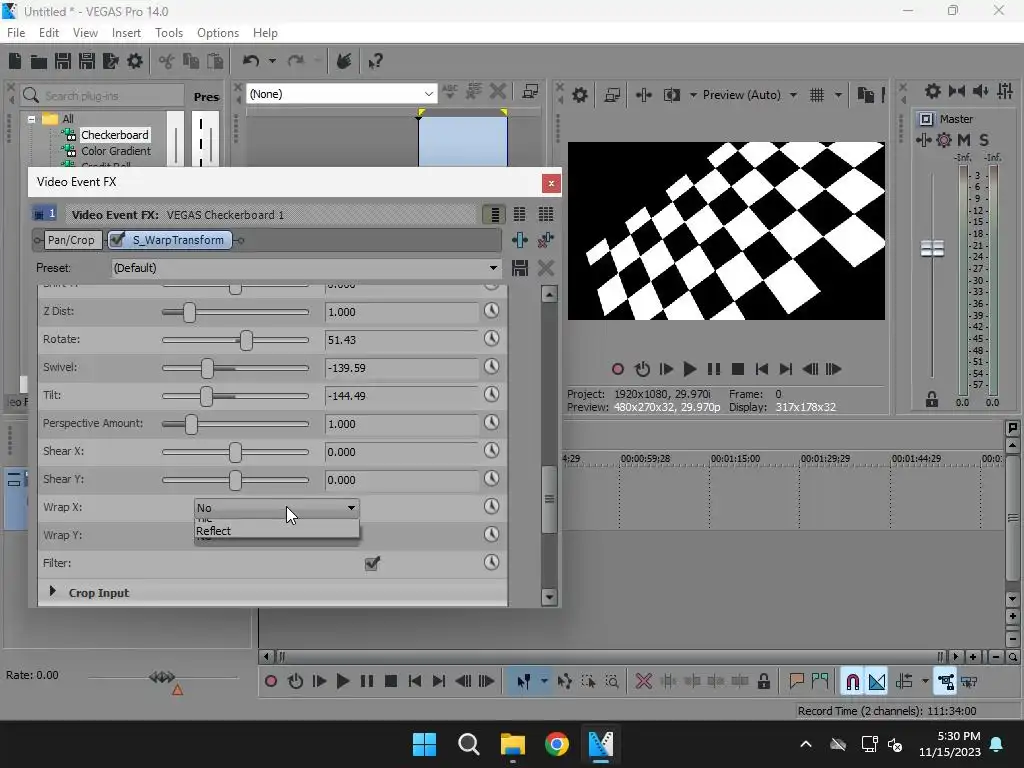
Task: Click the Record button in timeline transport
Action: (270, 682)
